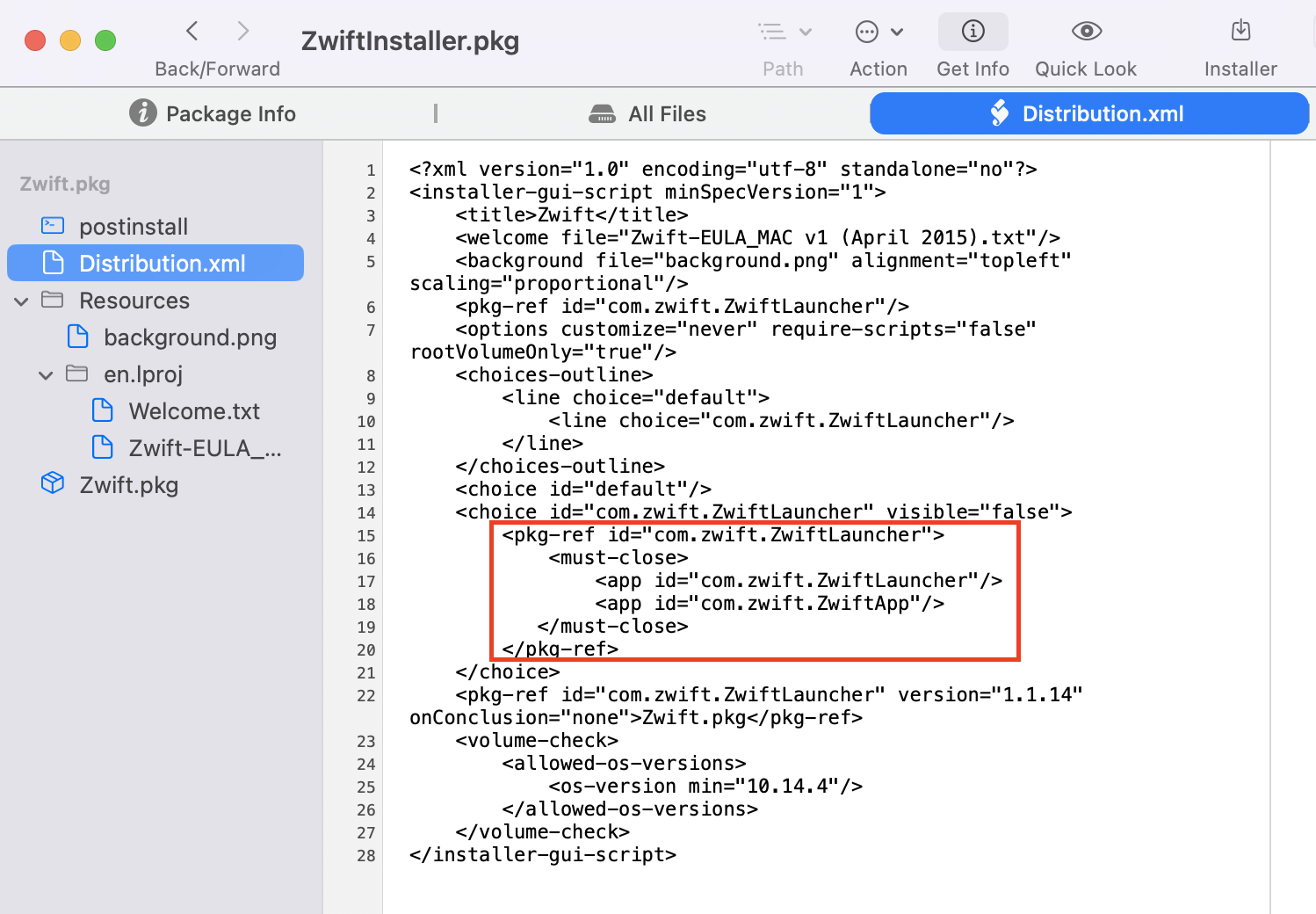
Task: Click the Back arrow in the toolbar
Action: tap(192, 32)
